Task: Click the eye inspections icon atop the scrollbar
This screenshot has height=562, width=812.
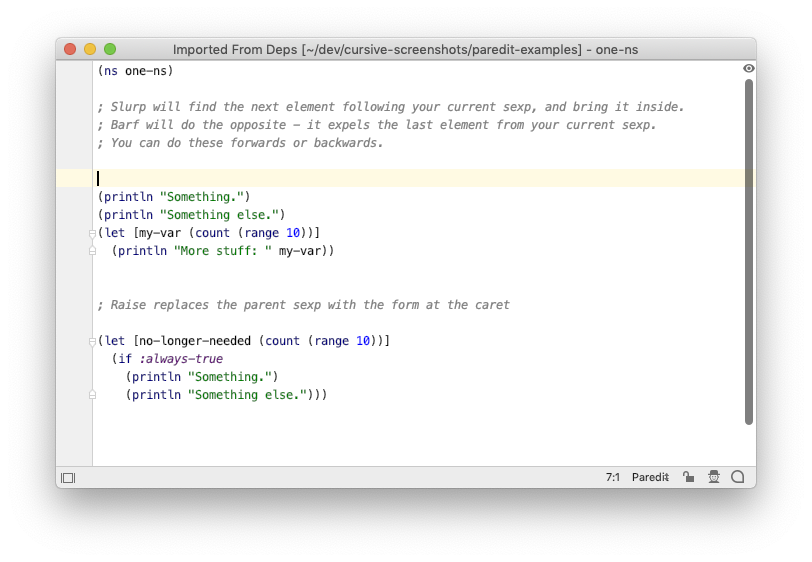Action: click(748, 68)
